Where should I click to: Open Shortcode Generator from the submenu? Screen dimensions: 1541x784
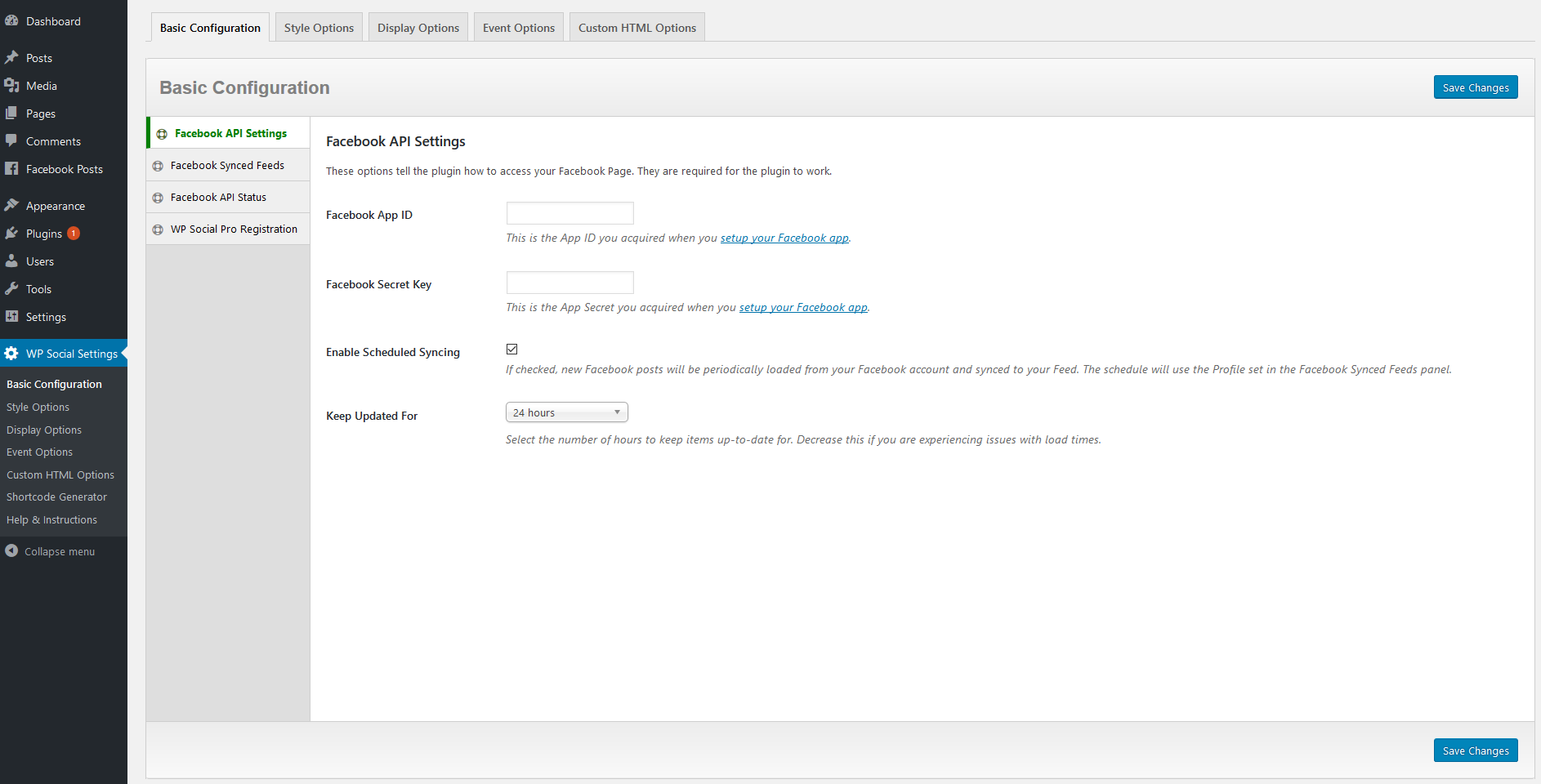[56, 497]
